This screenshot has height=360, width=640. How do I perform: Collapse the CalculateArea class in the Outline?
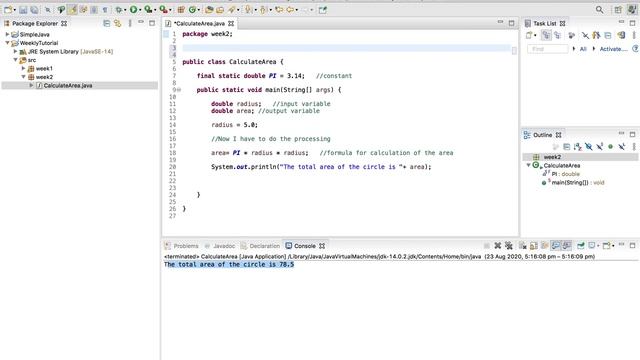click(x=529, y=165)
